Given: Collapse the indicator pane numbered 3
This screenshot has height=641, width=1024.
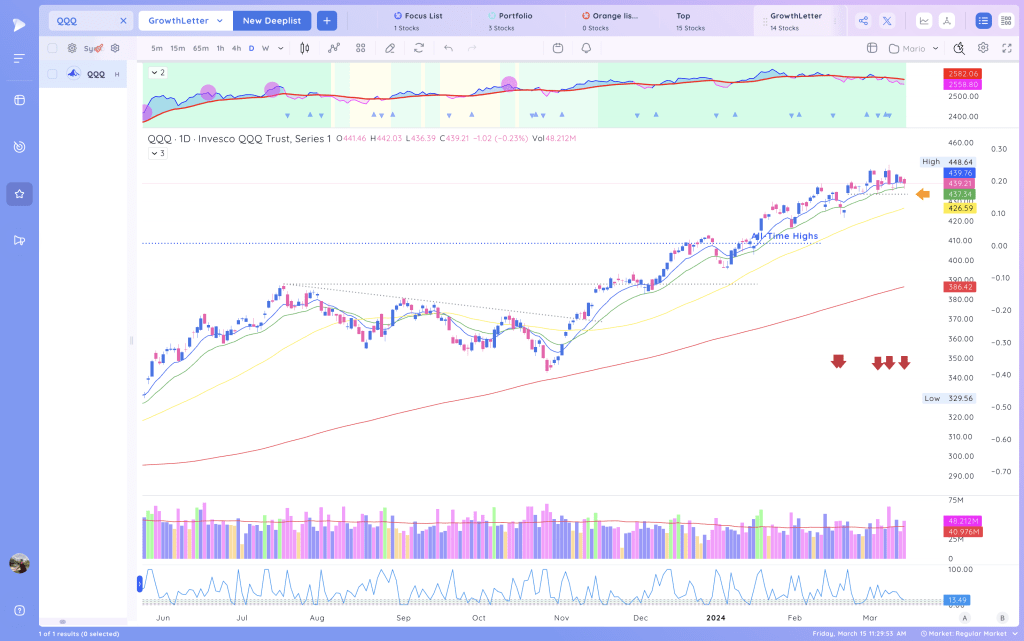Looking at the screenshot, I should (158, 153).
